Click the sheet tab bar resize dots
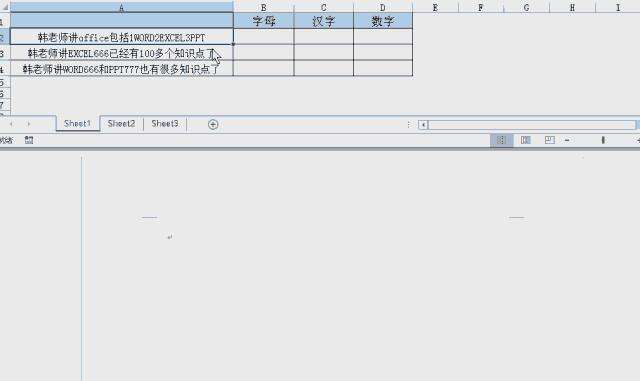This screenshot has width=640, height=381. point(409,125)
